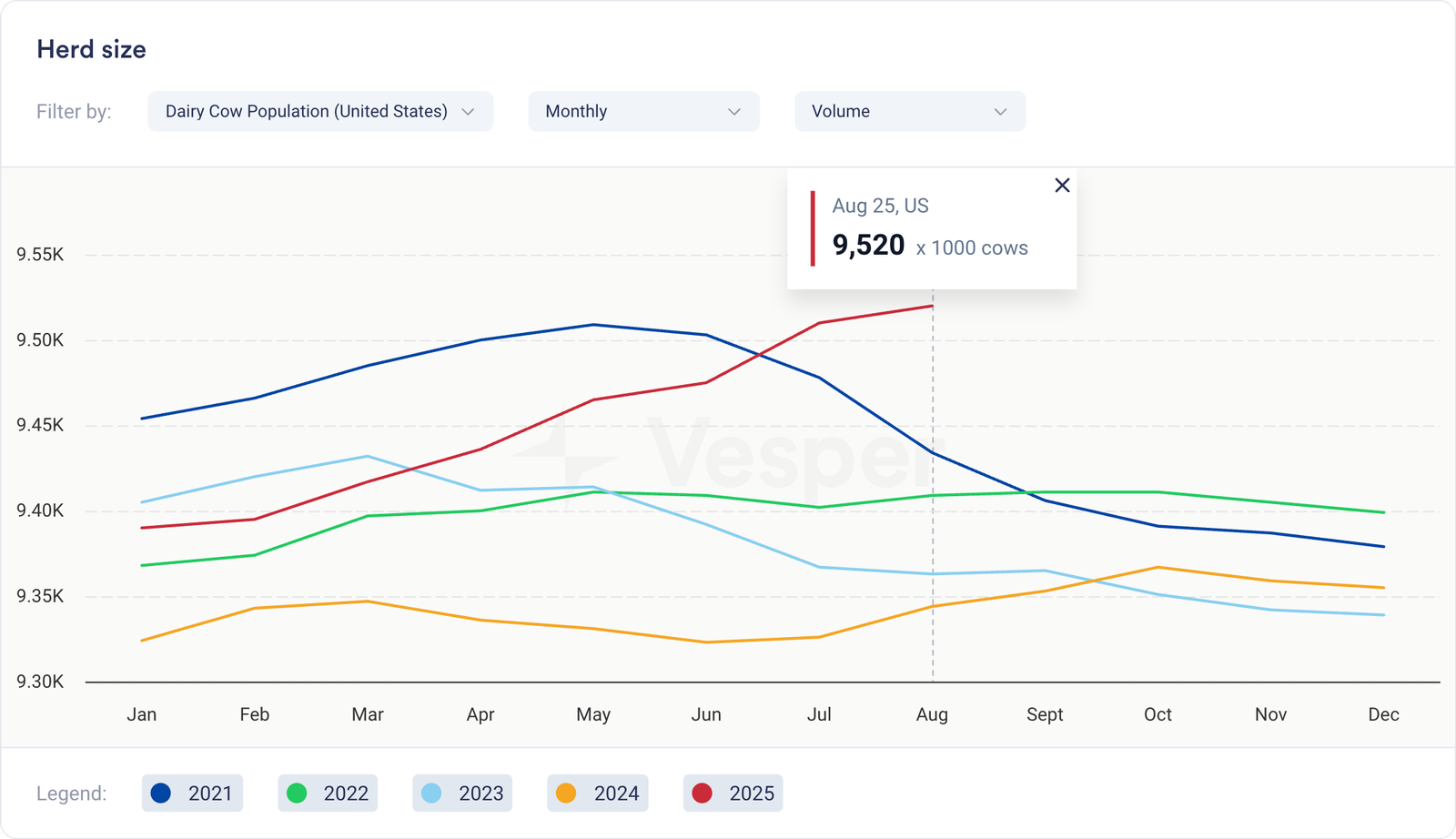Toggle the 2025 legend series
1456x839 pixels.
tap(733, 794)
